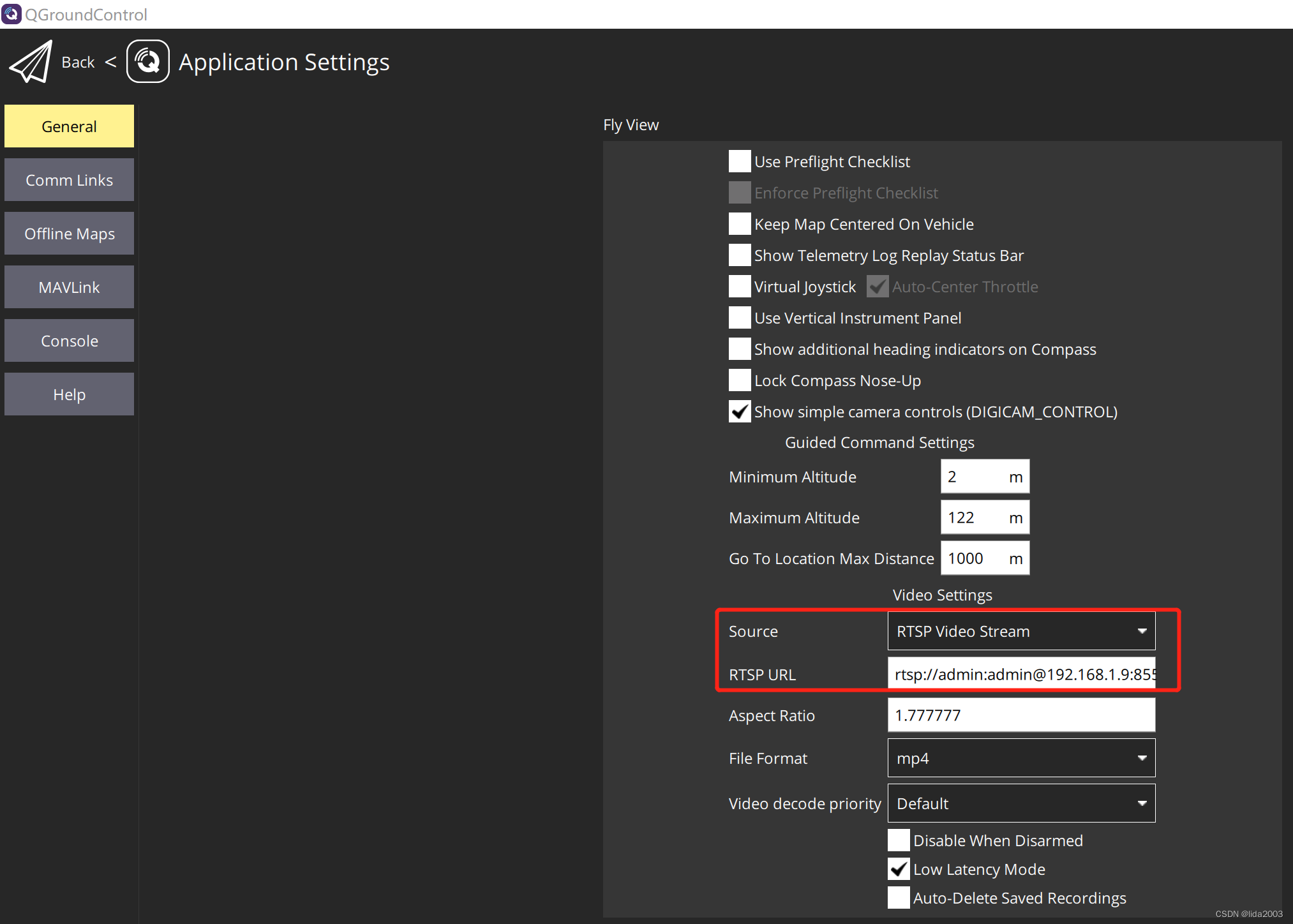Enable Use Vertical Instrument Panel
This screenshot has width=1293, height=924.
(740, 318)
